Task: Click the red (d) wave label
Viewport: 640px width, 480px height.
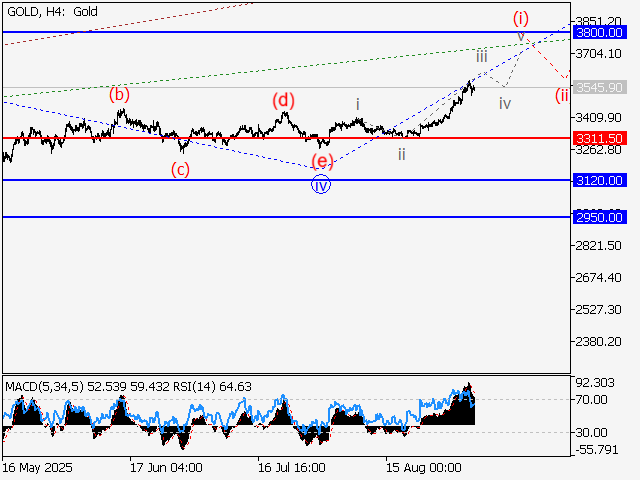Action: pyautogui.click(x=285, y=99)
